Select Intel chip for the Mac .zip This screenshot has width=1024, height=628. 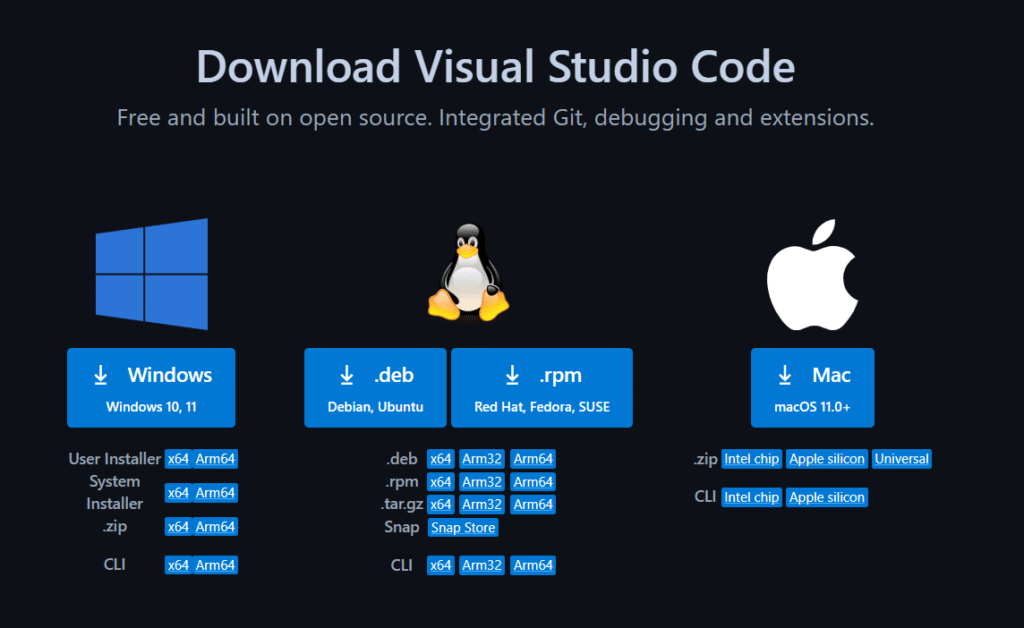coord(751,460)
